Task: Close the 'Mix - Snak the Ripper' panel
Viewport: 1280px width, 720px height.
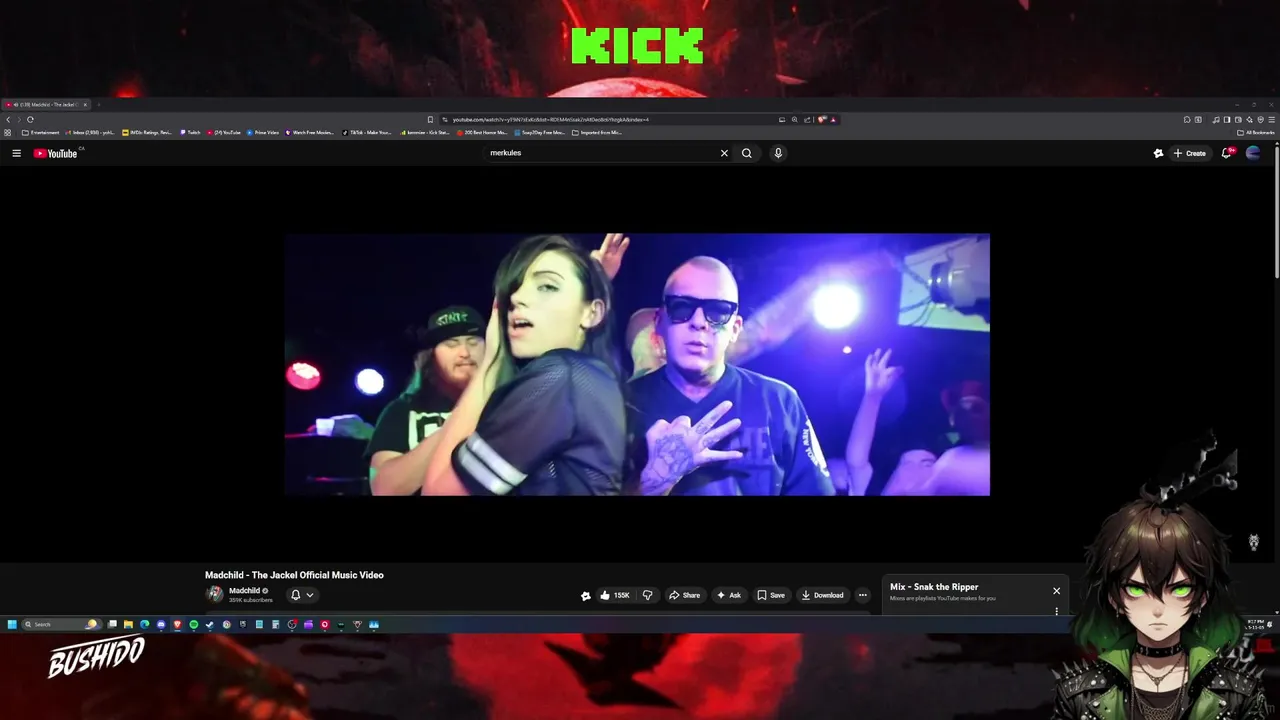Action: 1056,591
